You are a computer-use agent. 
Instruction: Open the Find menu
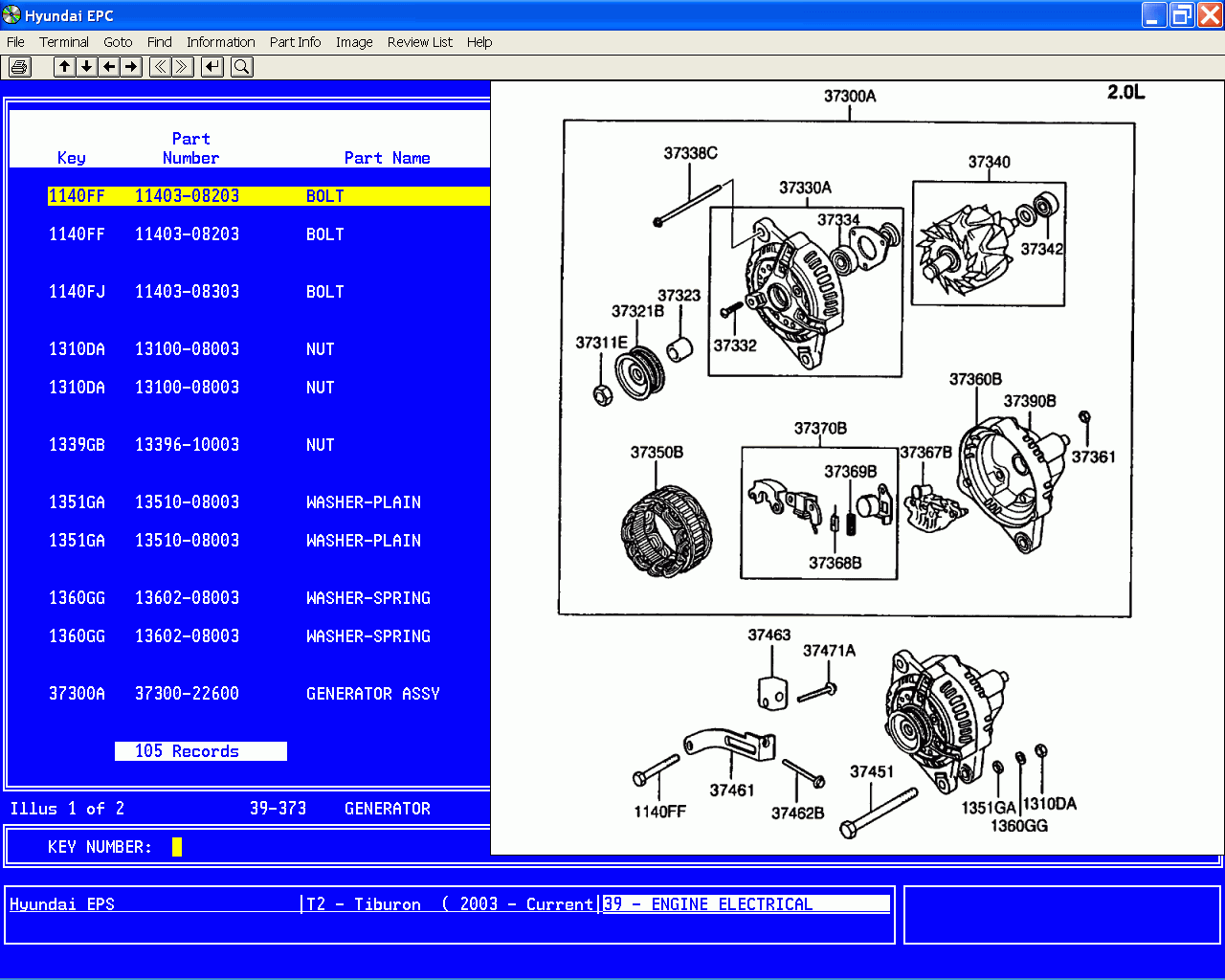(160, 42)
